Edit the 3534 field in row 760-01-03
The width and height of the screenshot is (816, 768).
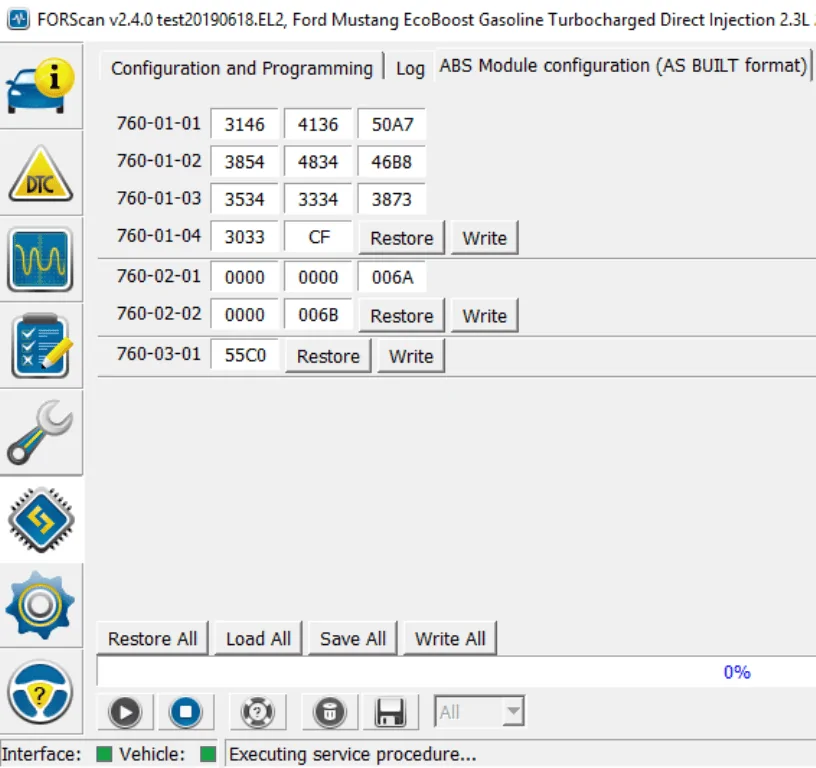click(x=244, y=199)
